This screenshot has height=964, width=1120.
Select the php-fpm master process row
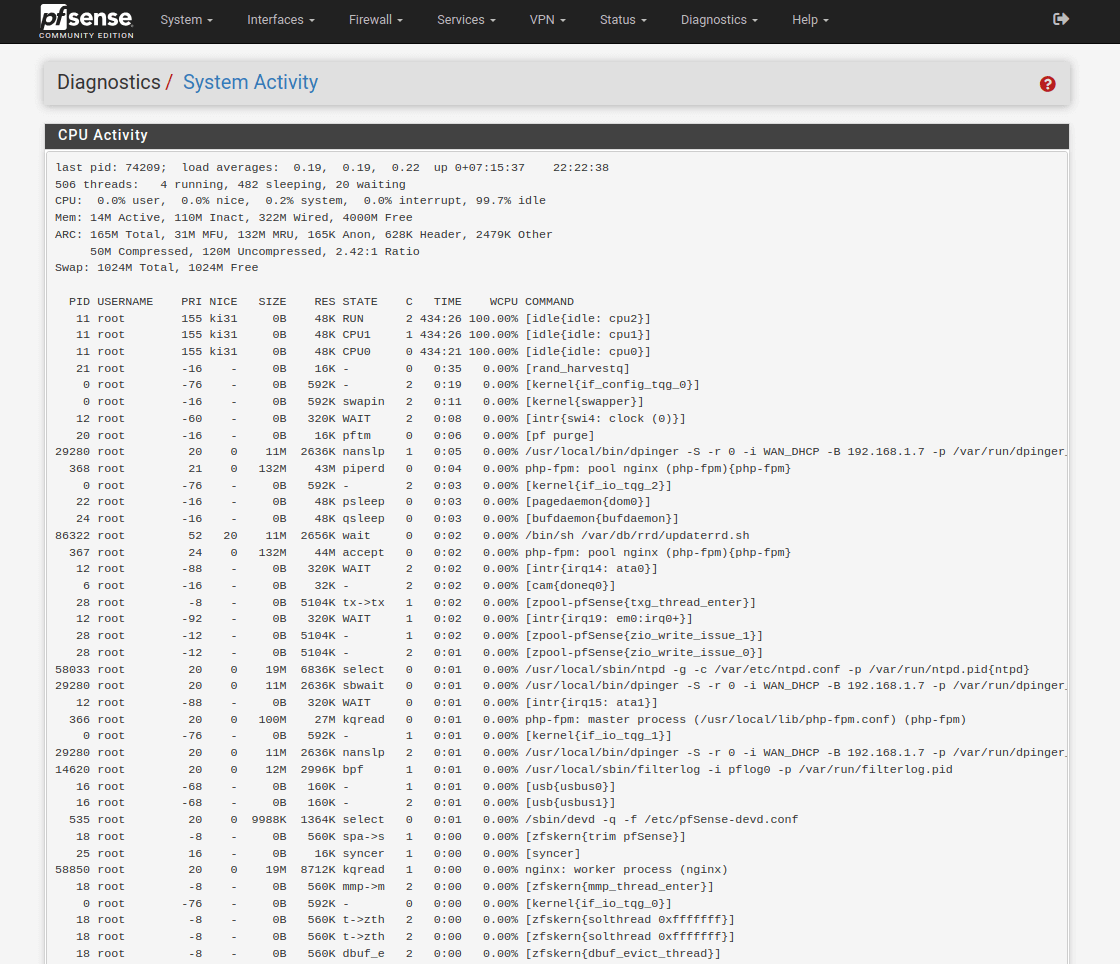click(x=510, y=719)
